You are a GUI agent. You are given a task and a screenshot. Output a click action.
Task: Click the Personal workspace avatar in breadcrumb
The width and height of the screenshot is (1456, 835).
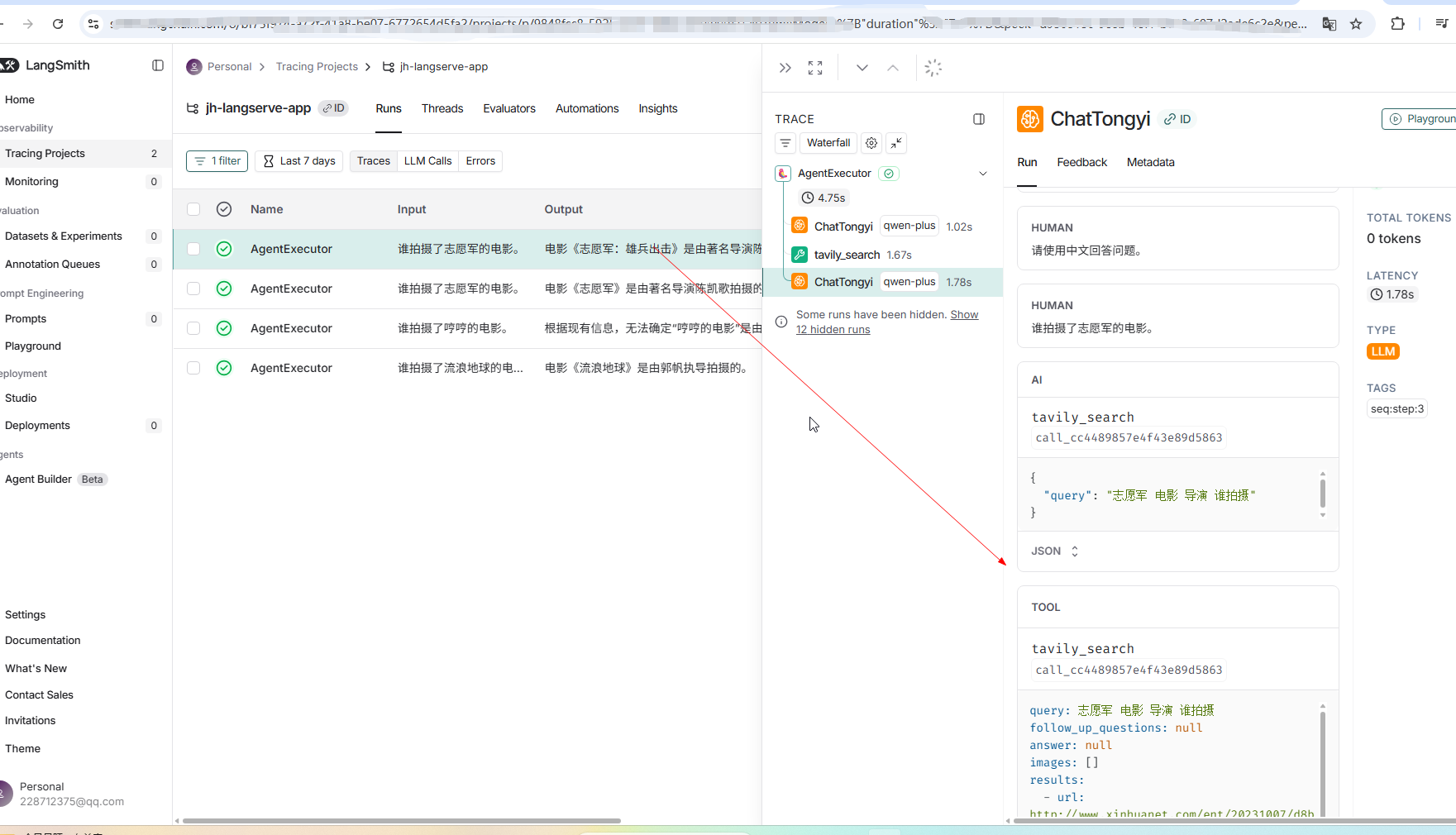[194, 67]
